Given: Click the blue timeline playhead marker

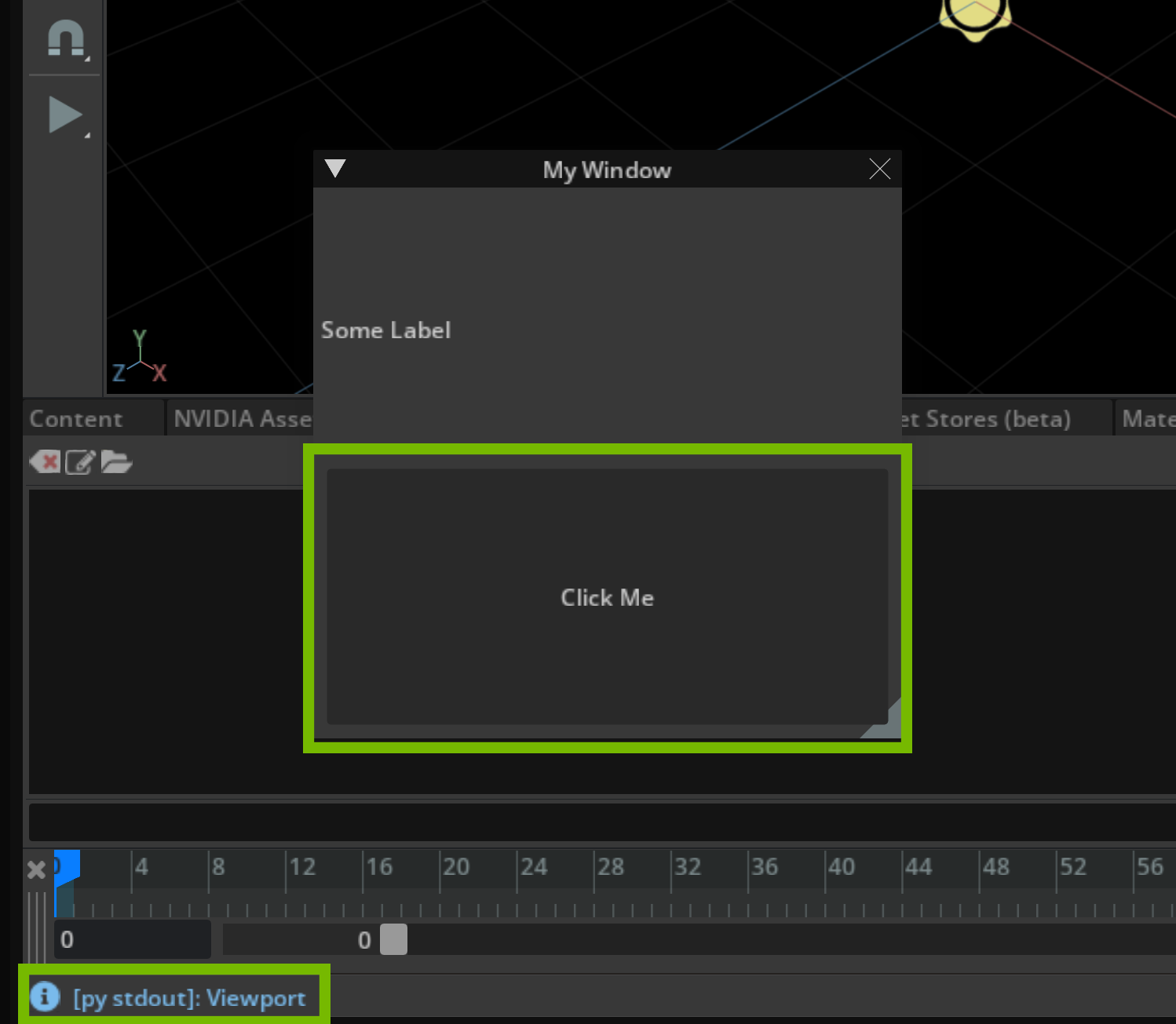Looking at the screenshot, I should (x=67, y=868).
